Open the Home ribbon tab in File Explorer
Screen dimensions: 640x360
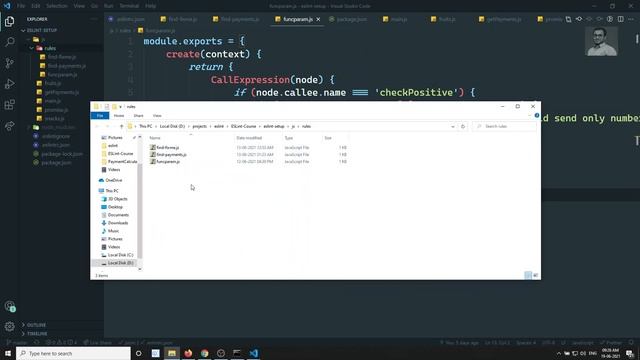[x=119, y=116]
